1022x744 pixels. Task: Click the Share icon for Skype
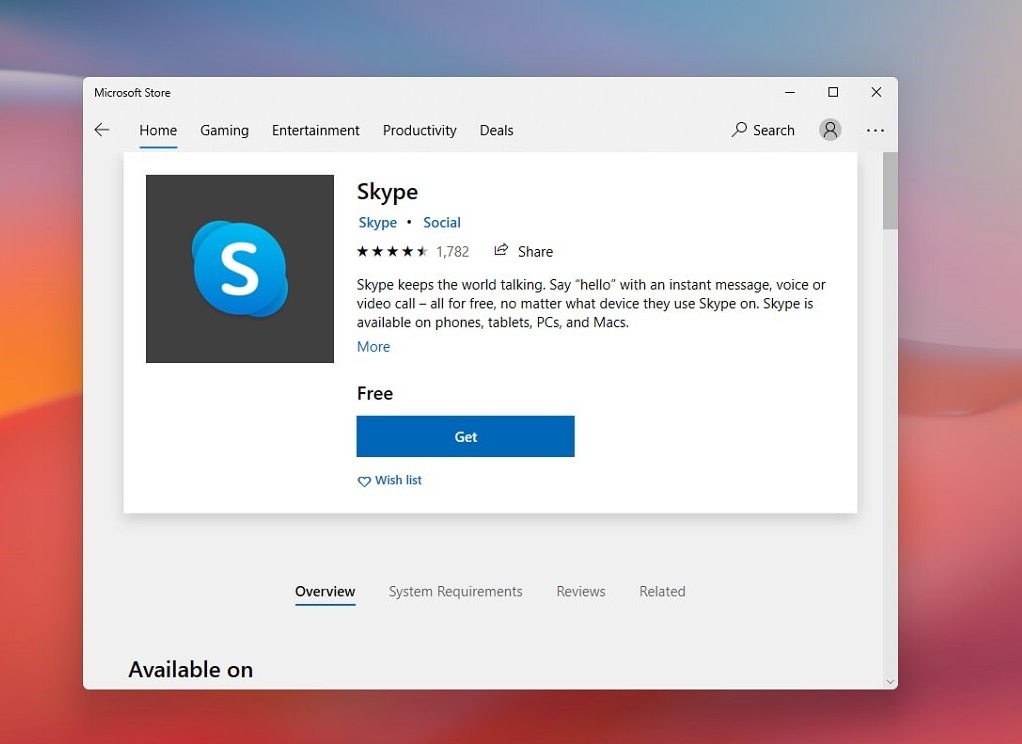(x=500, y=251)
